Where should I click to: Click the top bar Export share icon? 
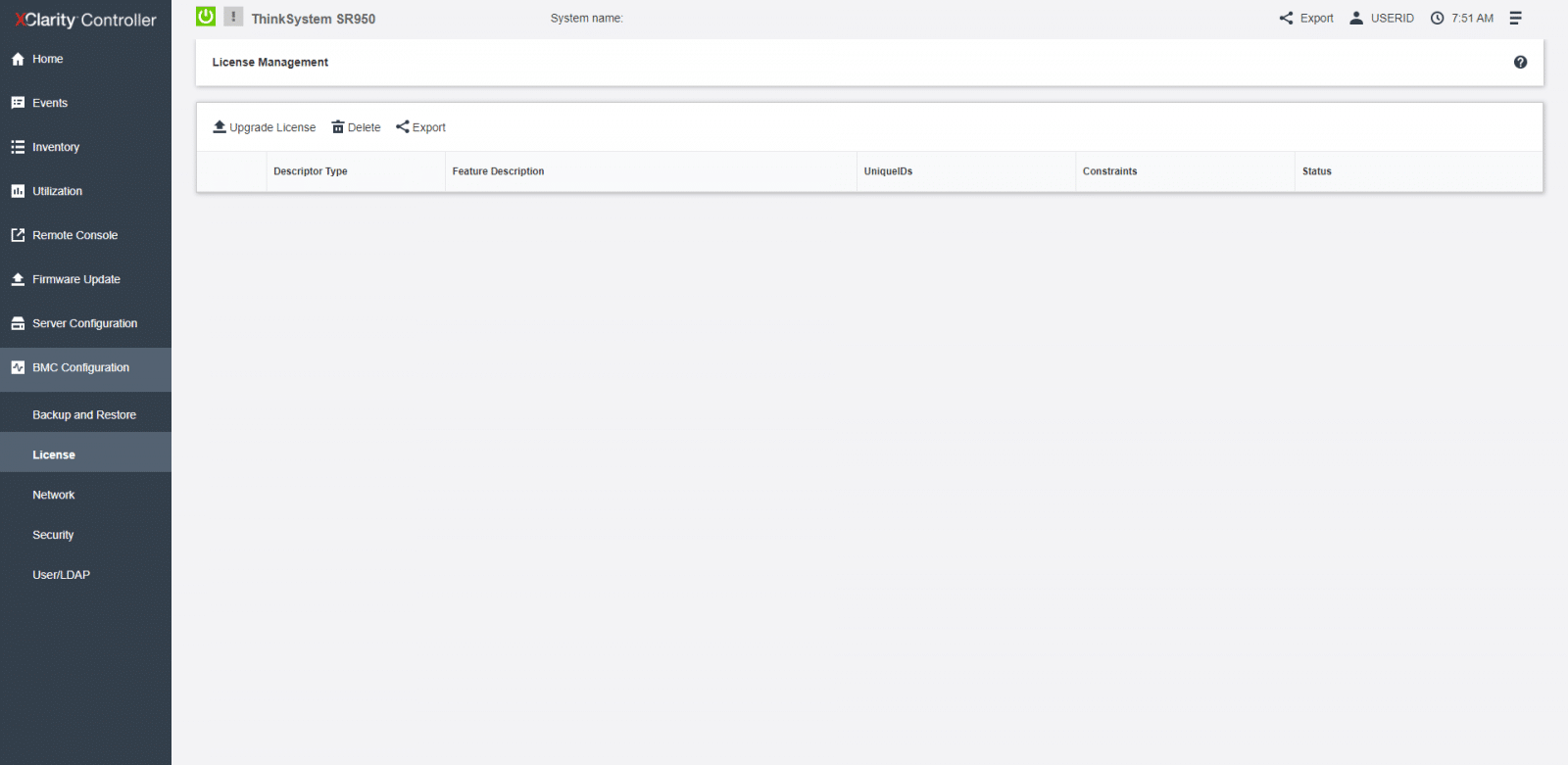(1286, 18)
